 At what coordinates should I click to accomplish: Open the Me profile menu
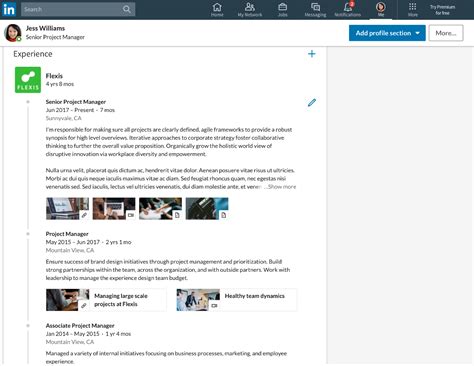(x=381, y=9)
